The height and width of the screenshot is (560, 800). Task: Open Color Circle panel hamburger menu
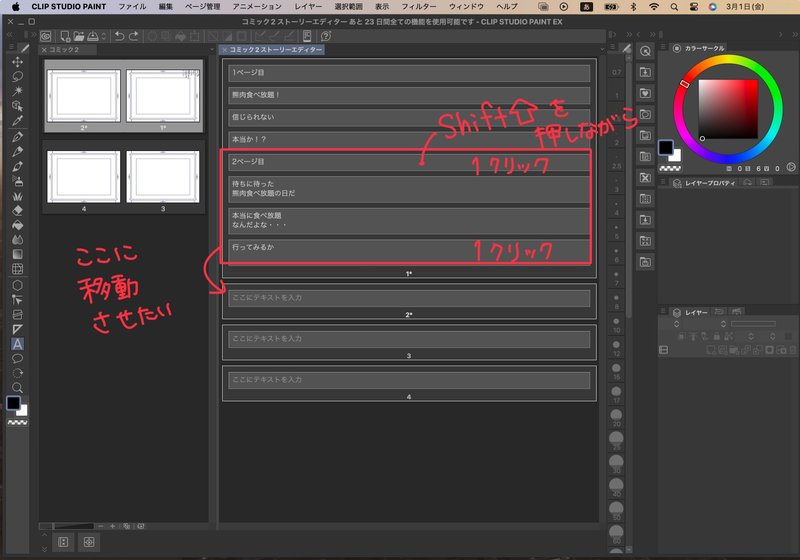(x=663, y=47)
